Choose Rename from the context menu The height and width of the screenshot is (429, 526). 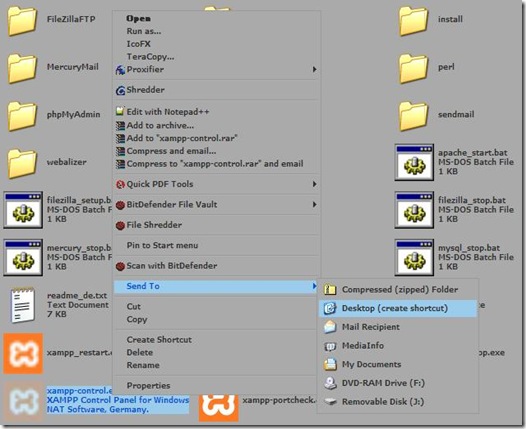click(143, 365)
